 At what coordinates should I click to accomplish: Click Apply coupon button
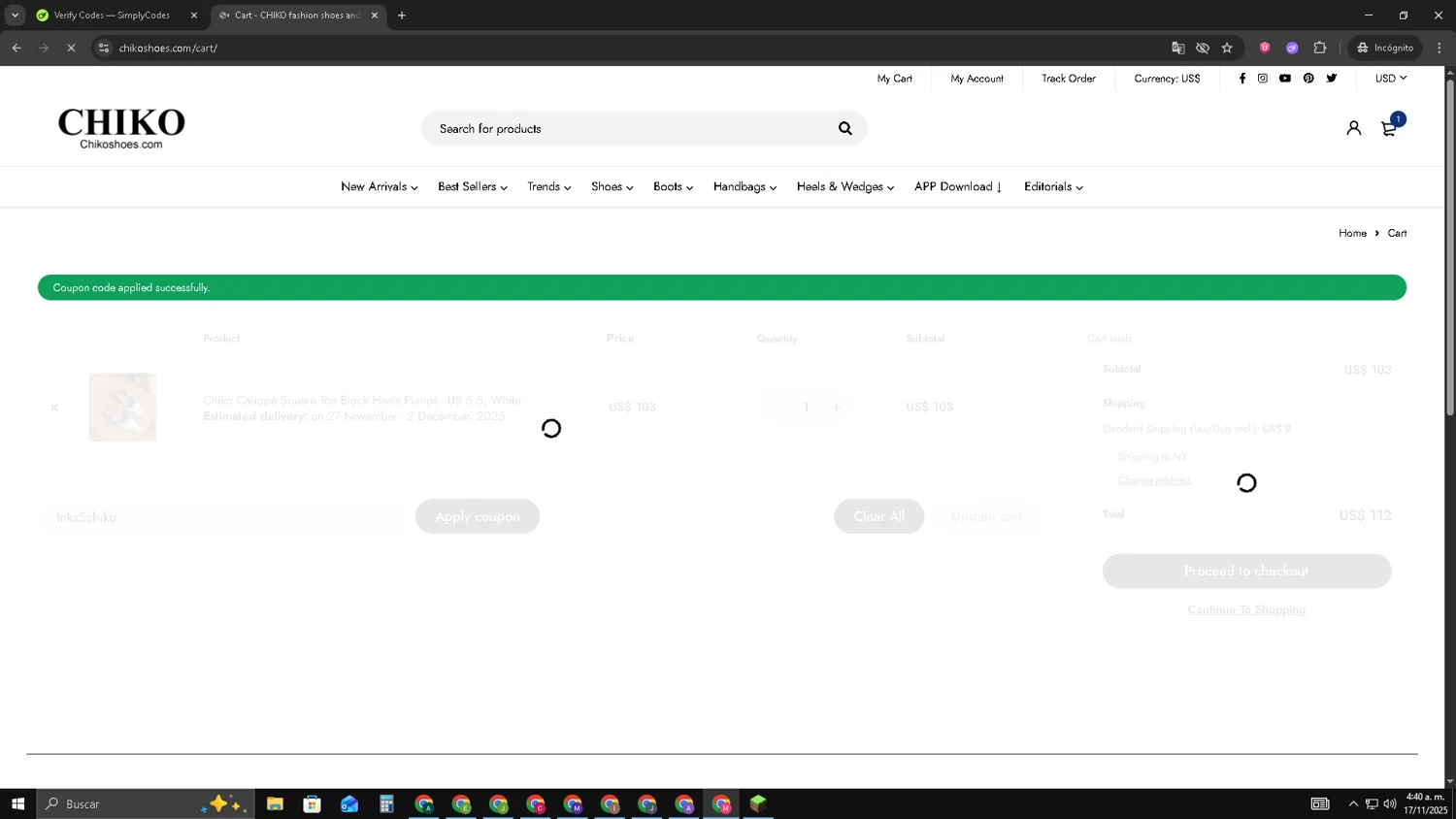(x=478, y=516)
